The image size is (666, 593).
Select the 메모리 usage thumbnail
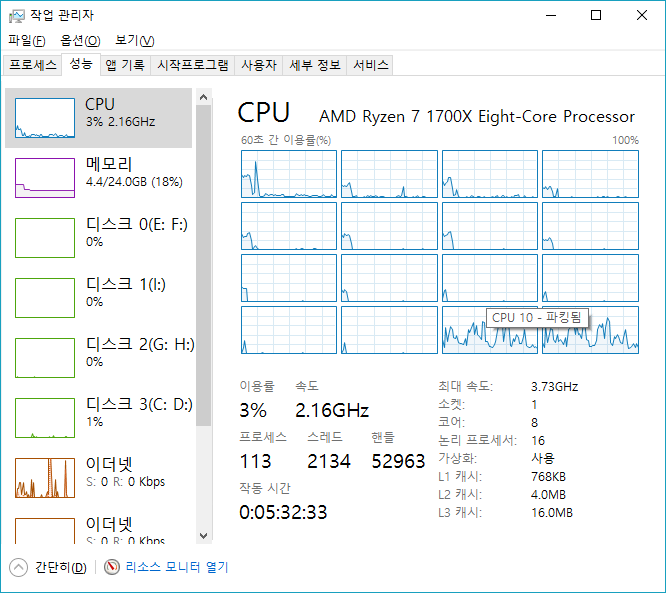45,178
